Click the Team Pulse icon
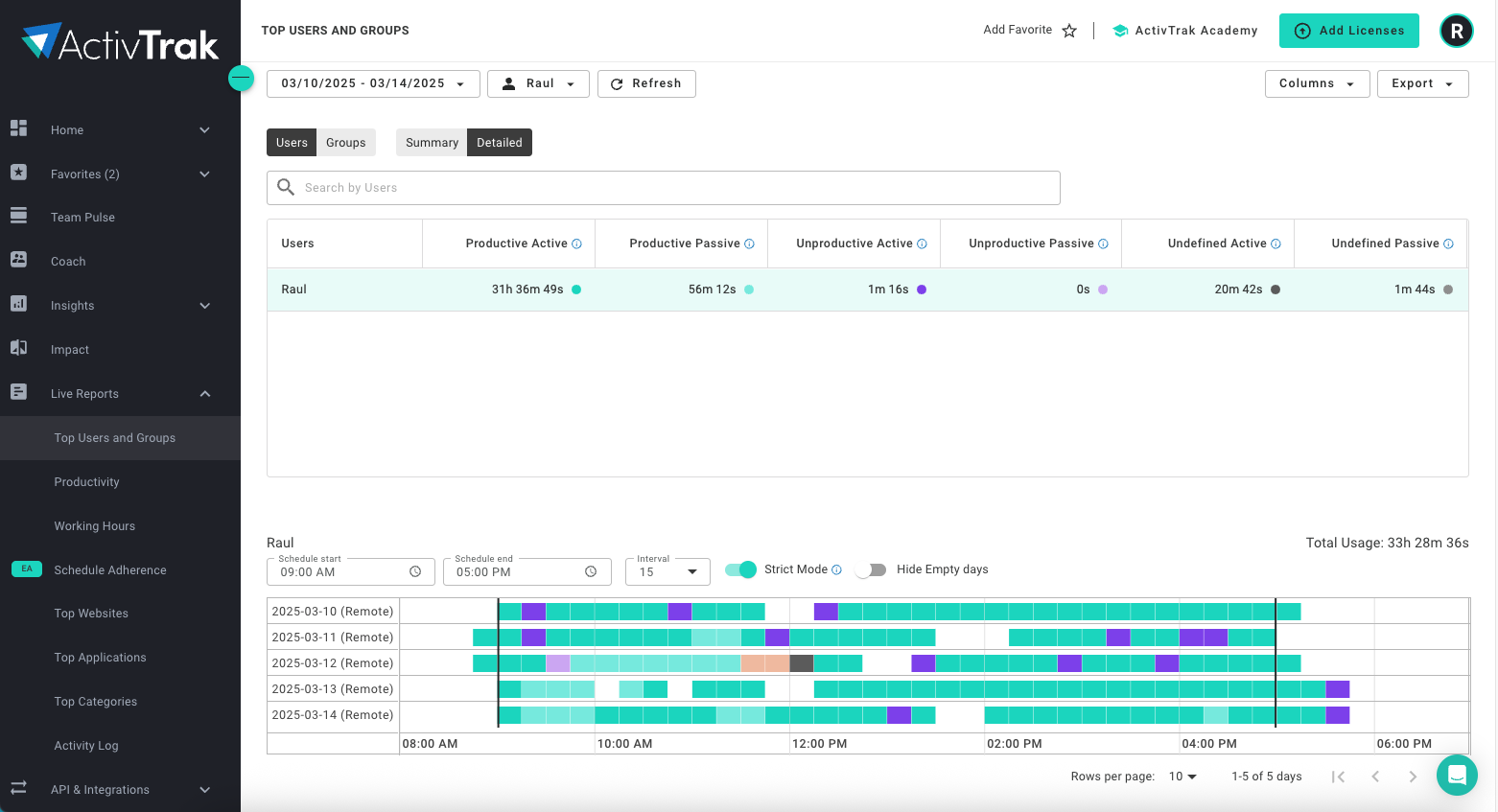Image resolution: width=1498 pixels, height=812 pixels. [18, 217]
